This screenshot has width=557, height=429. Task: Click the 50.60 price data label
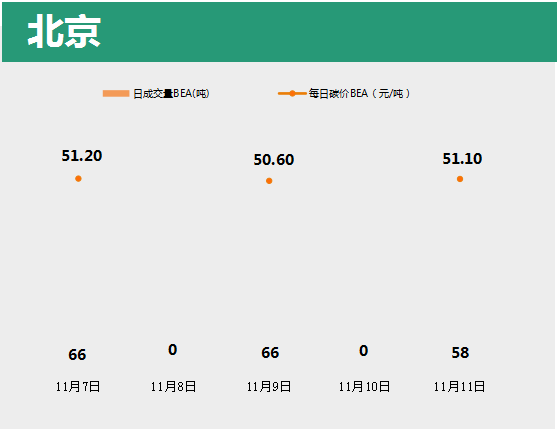pyautogui.click(x=274, y=160)
